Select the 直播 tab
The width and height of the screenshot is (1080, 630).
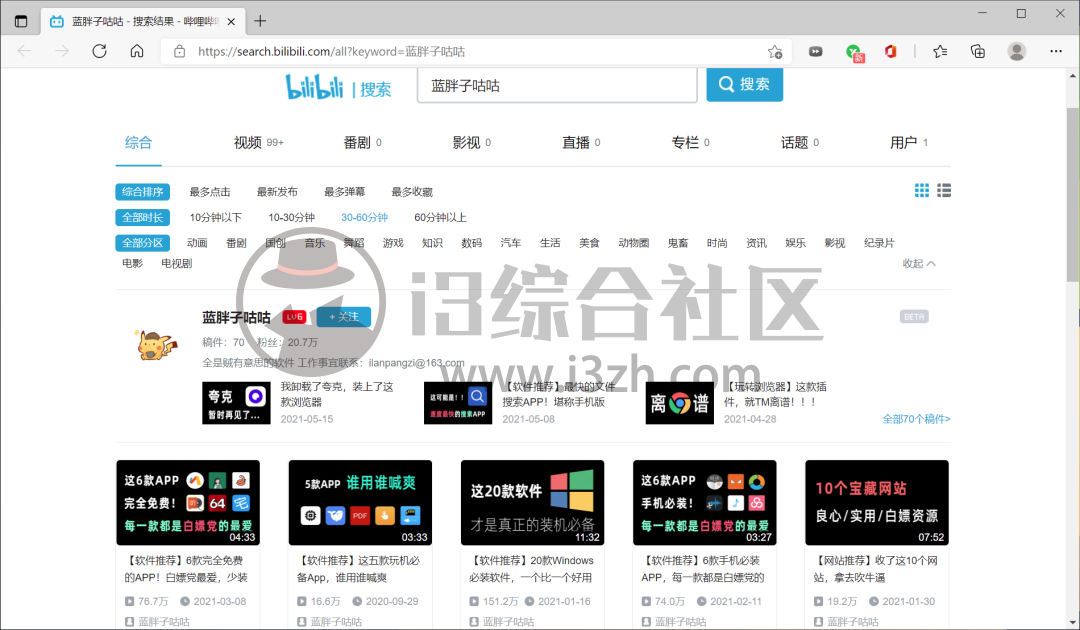581,143
